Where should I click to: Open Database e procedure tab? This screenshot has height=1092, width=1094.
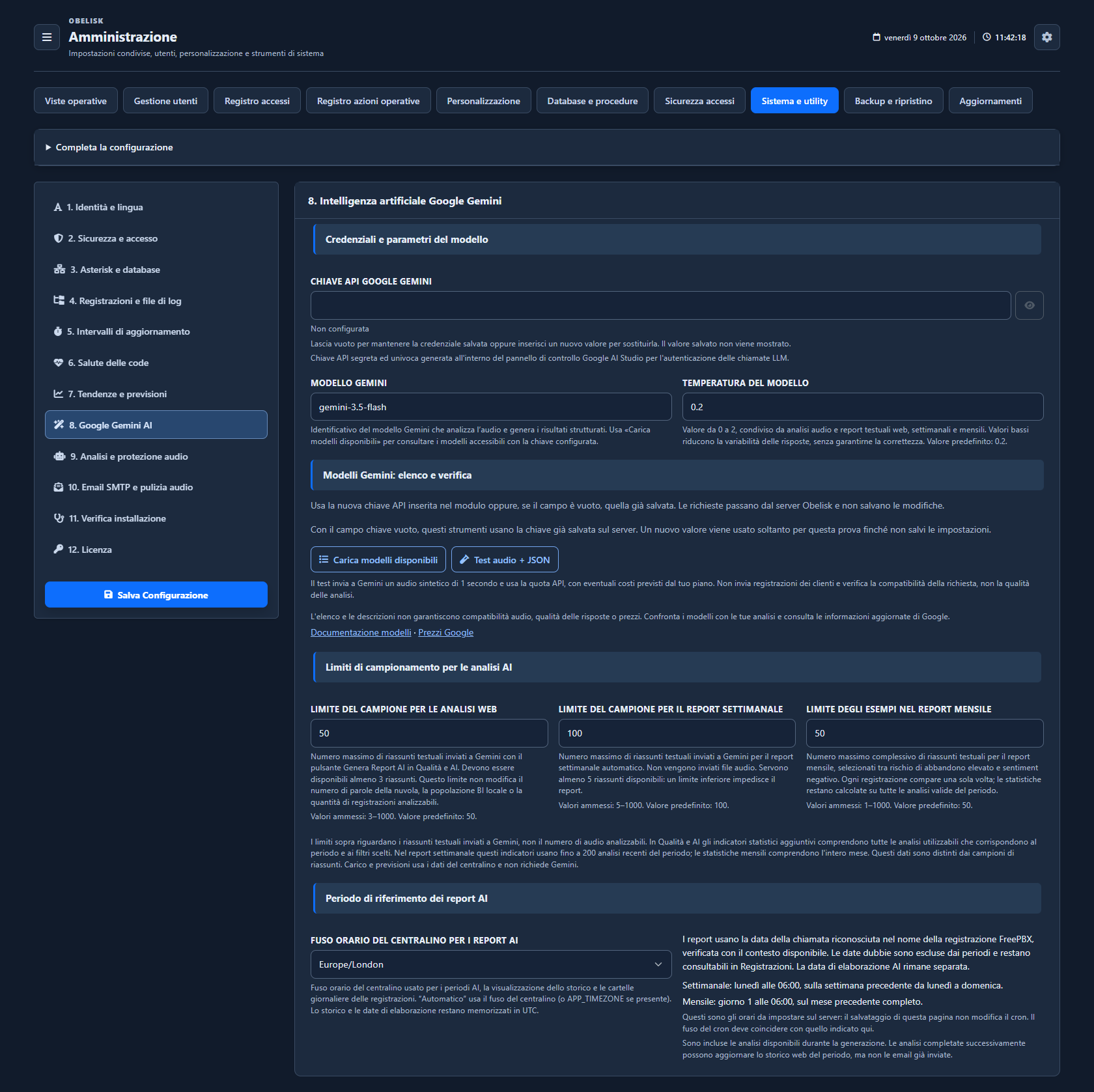(593, 100)
